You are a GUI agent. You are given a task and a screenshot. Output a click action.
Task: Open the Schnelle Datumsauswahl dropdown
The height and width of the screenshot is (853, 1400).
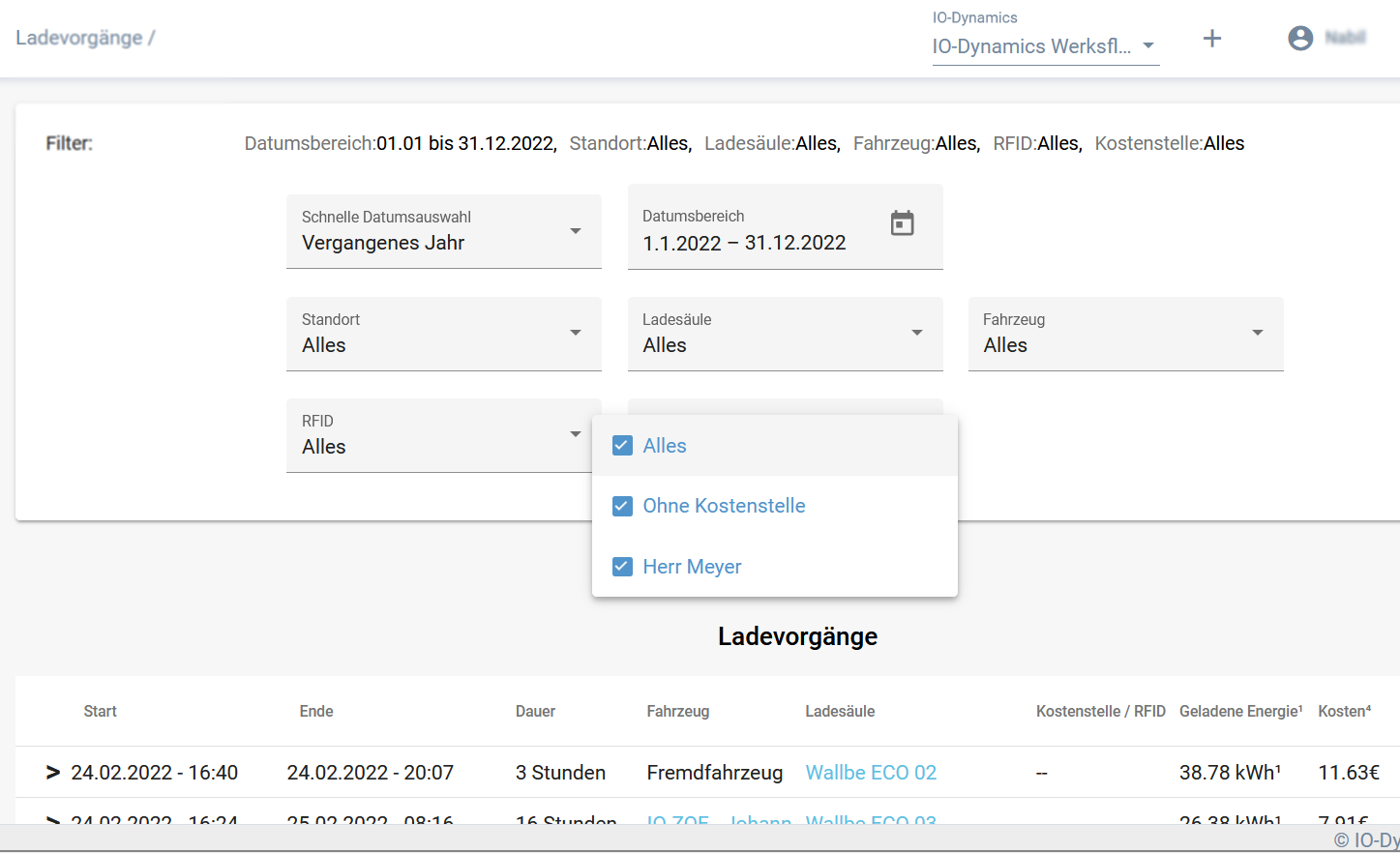click(x=443, y=231)
